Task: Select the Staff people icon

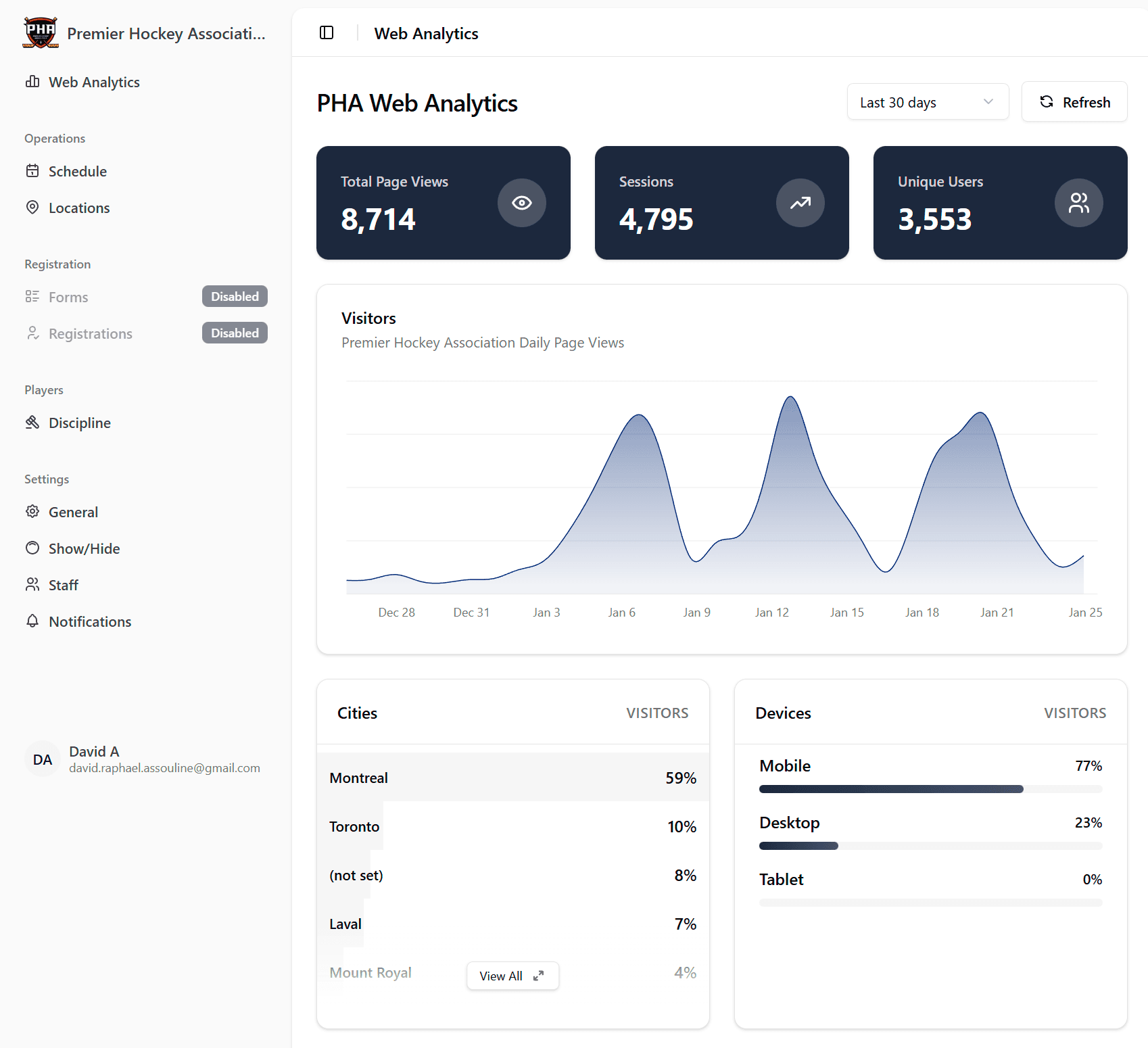Action: point(33,585)
